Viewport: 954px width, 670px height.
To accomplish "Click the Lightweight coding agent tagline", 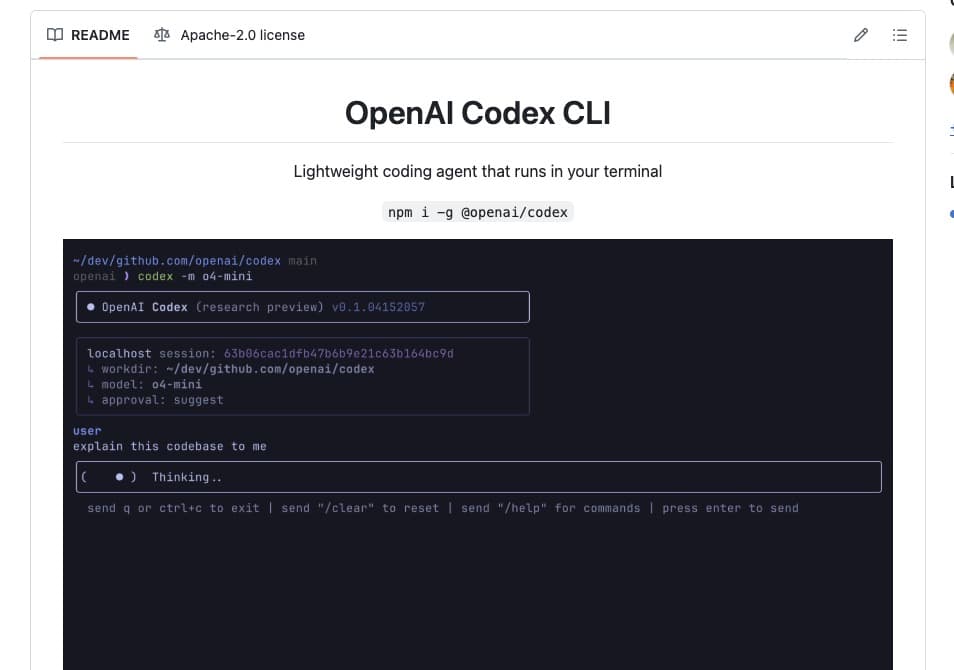I will [x=477, y=171].
